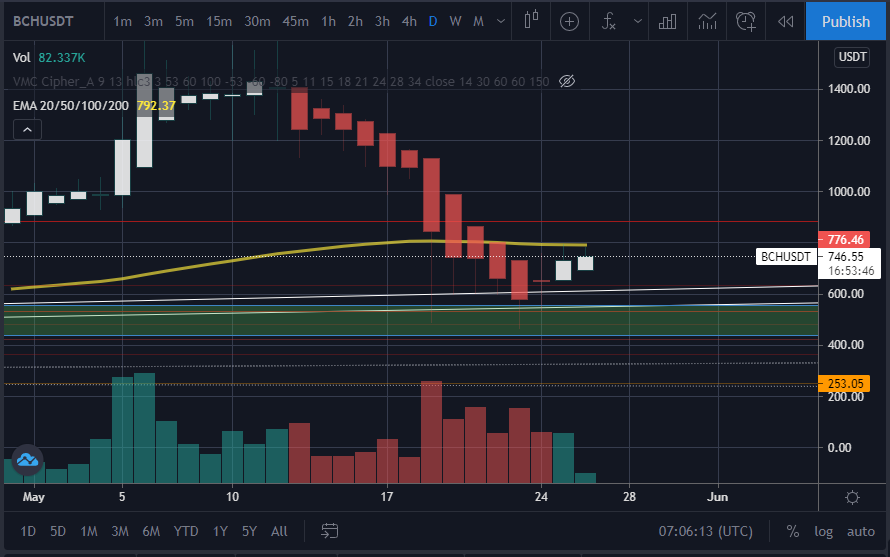Select the 45m timeframe
890x557 pixels.
click(x=296, y=21)
